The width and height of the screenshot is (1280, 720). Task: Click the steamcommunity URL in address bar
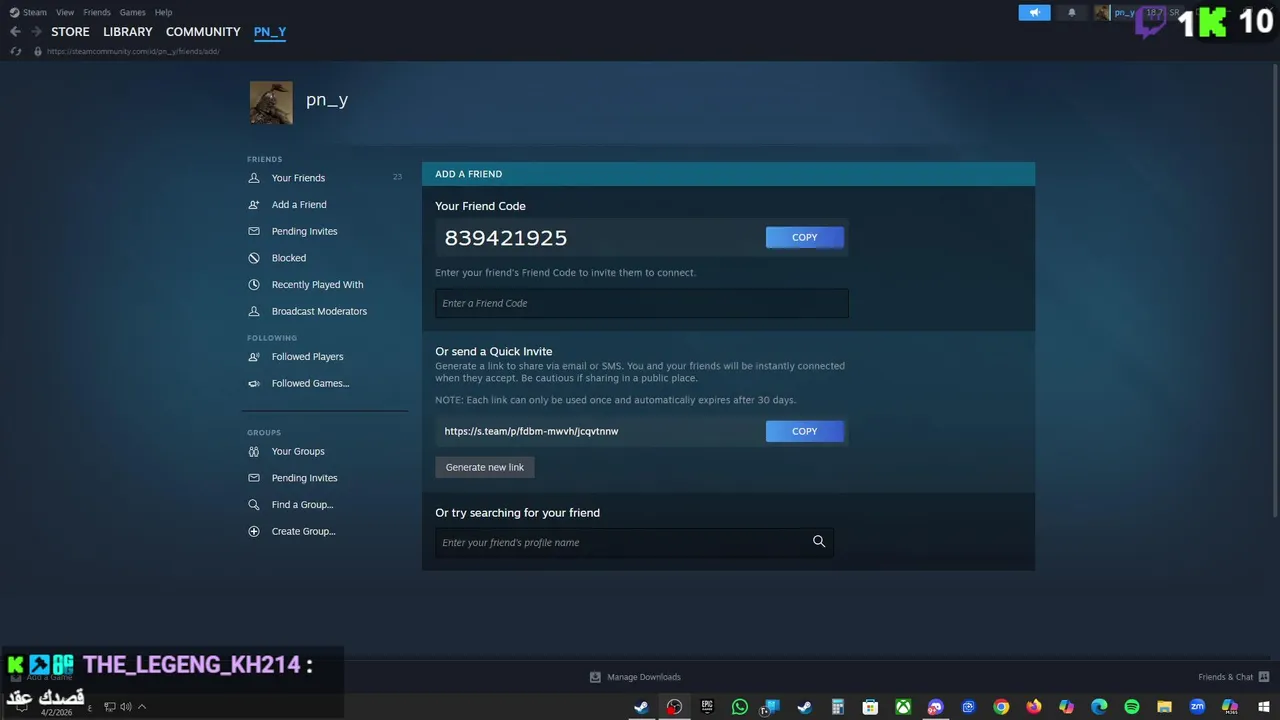pyautogui.click(x=133, y=51)
